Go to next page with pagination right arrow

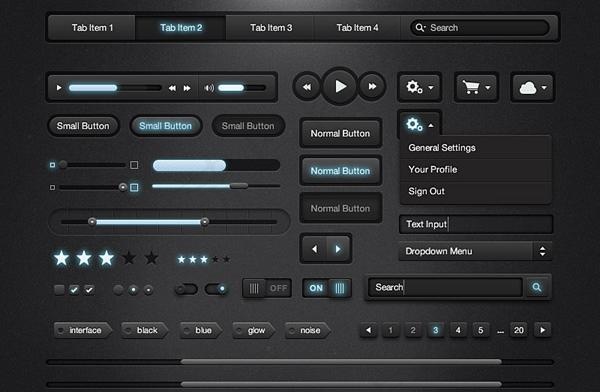tap(542, 330)
